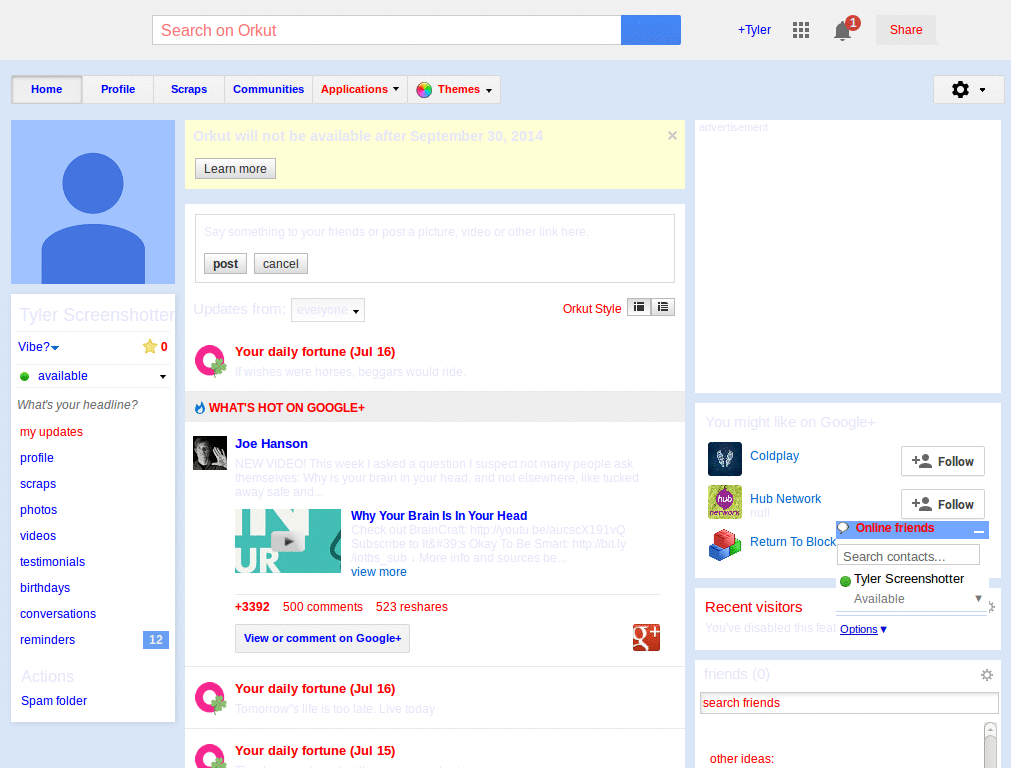The image size is (1024, 768).
Task: Open birthdays in sidebar
Action: (x=45, y=588)
